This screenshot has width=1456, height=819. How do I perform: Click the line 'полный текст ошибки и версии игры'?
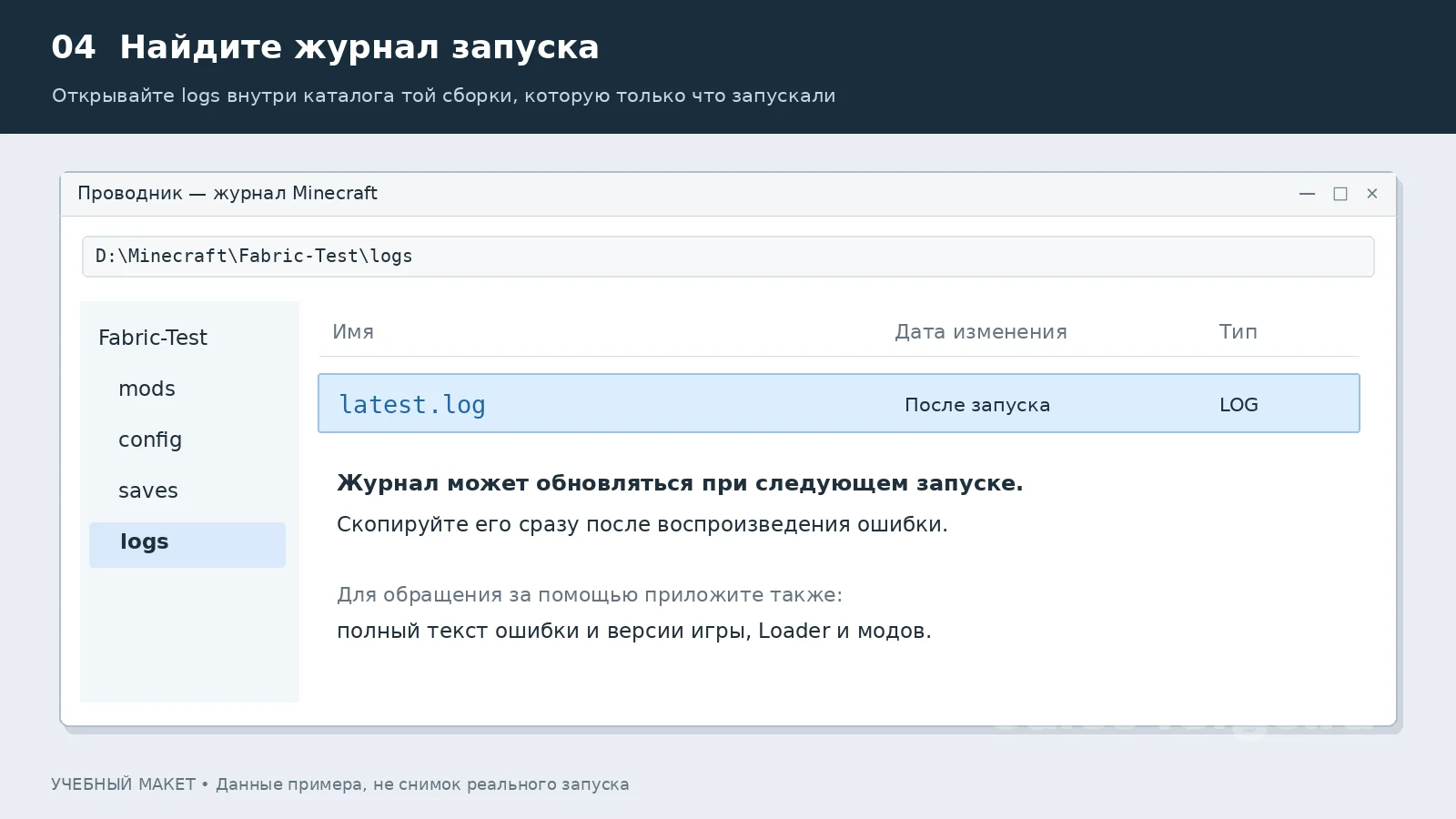tap(543, 631)
